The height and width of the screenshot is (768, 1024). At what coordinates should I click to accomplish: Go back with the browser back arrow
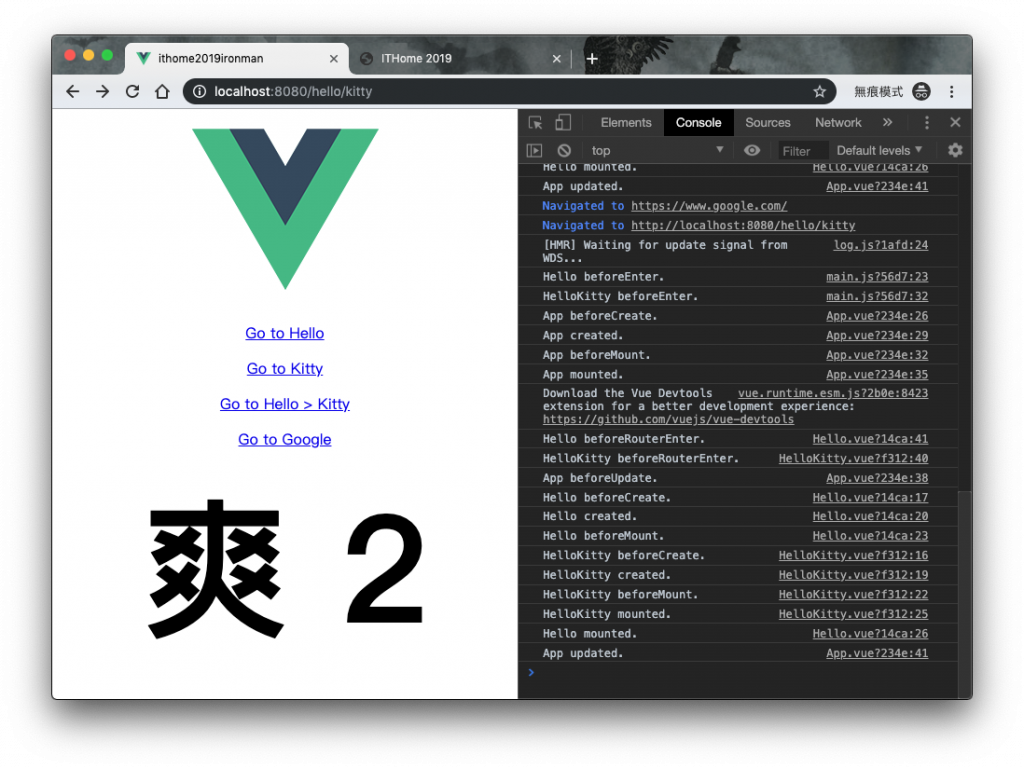tap(72, 91)
